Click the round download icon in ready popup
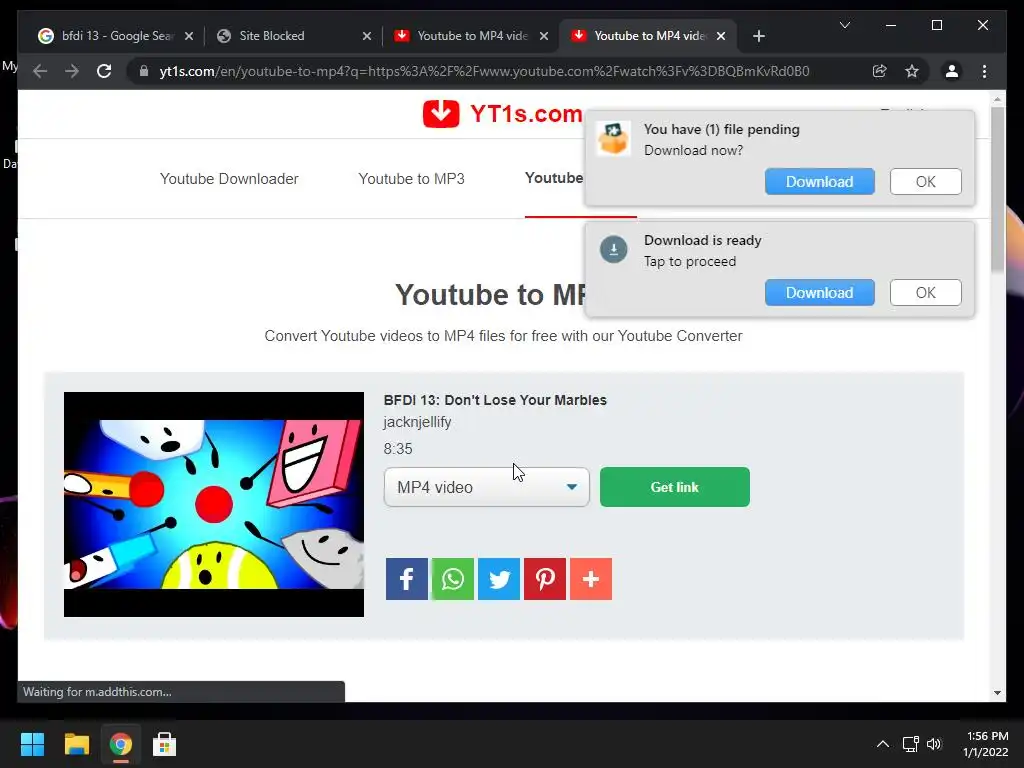This screenshot has width=1024, height=768. [x=613, y=249]
